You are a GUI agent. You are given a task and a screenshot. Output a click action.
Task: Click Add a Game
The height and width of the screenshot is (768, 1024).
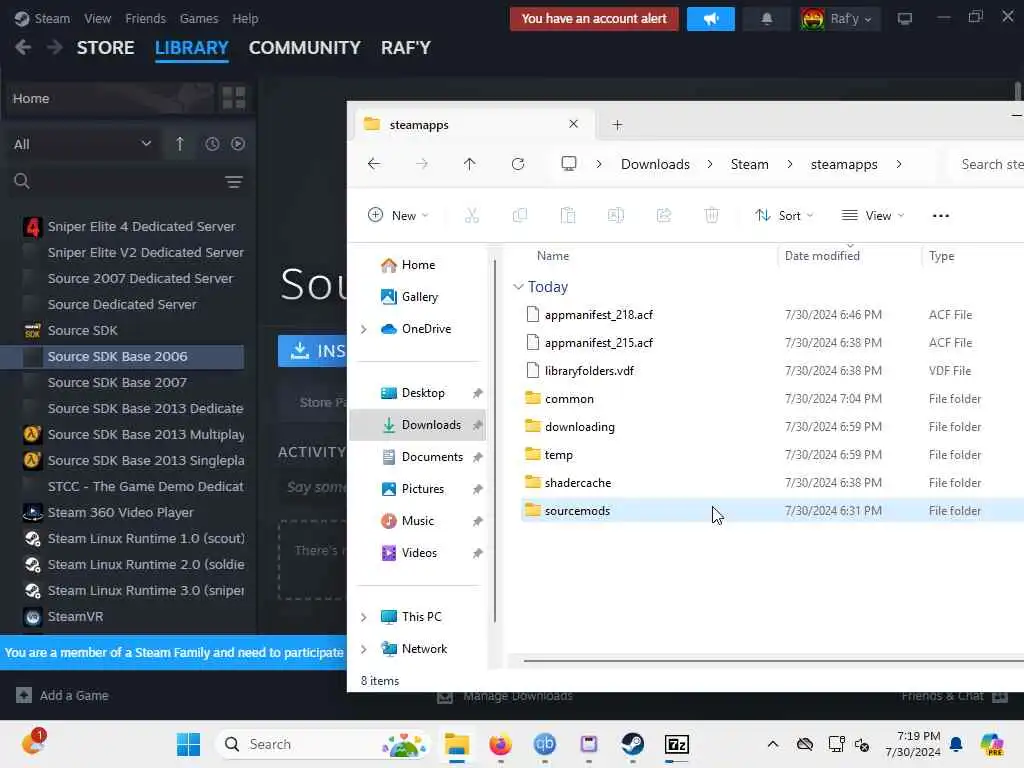point(62,696)
